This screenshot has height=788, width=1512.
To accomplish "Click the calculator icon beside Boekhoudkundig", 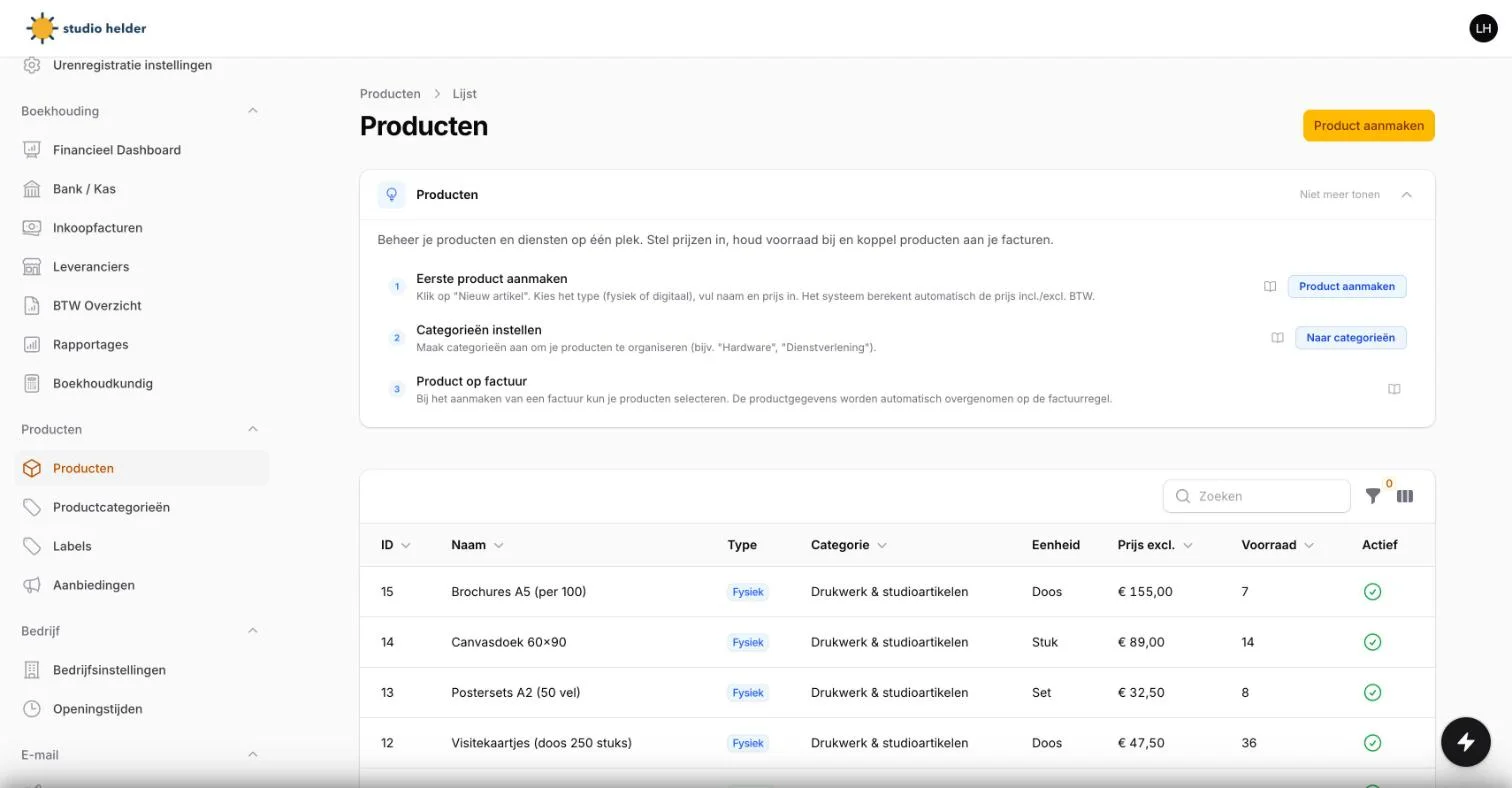I will click(32, 383).
